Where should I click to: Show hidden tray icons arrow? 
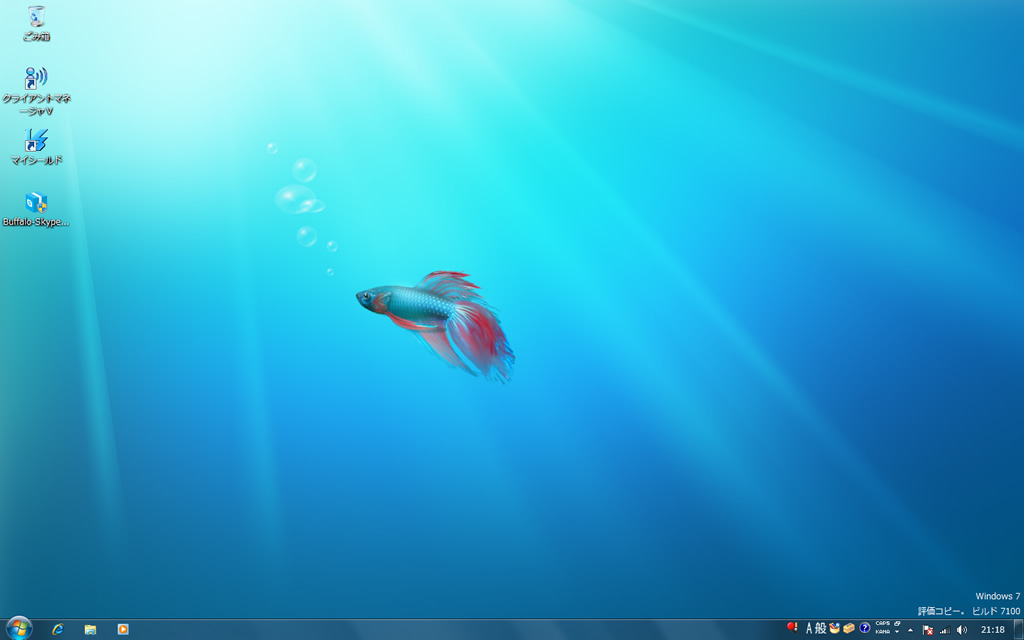click(910, 630)
